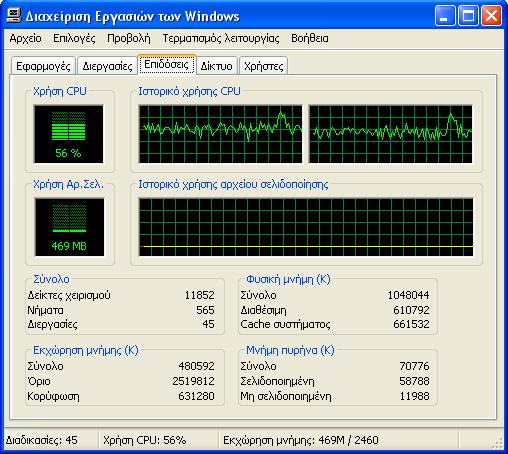Switch to the Δίκτυο tab
The image size is (508, 454).
[216, 66]
